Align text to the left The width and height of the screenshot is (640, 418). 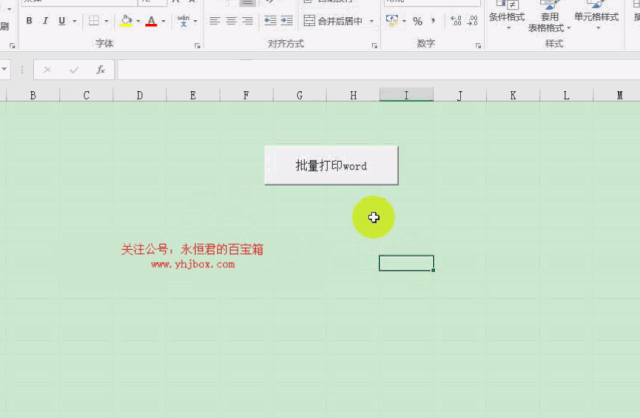(216, 21)
